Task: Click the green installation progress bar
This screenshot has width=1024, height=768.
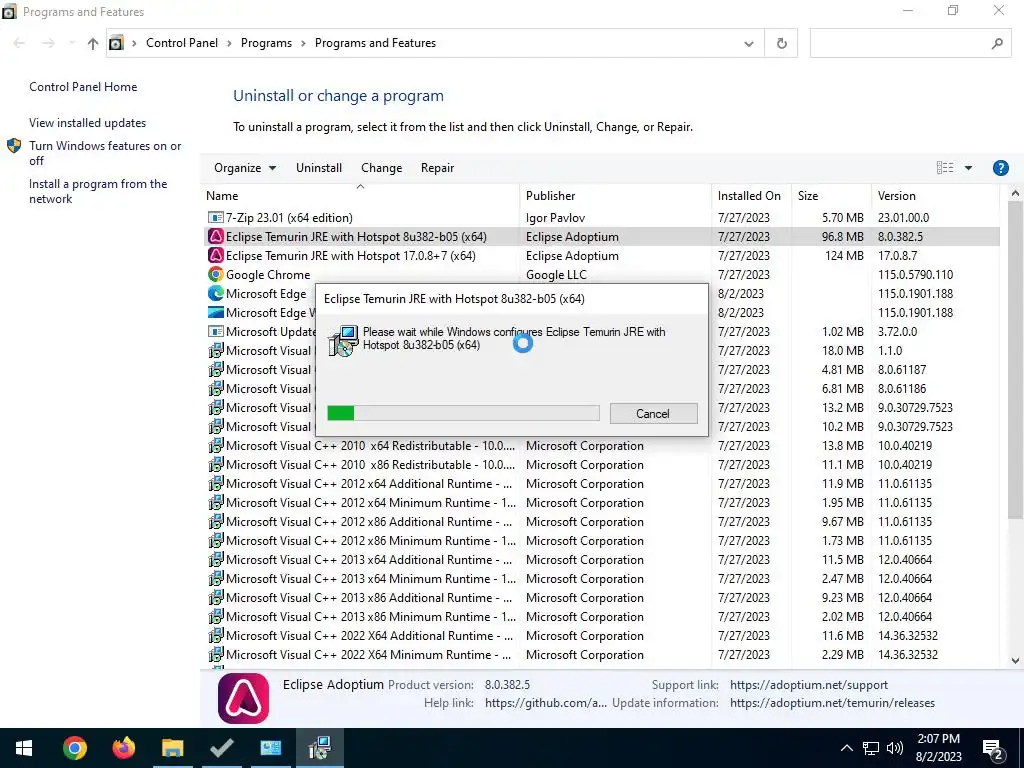Action: tap(463, 413)
